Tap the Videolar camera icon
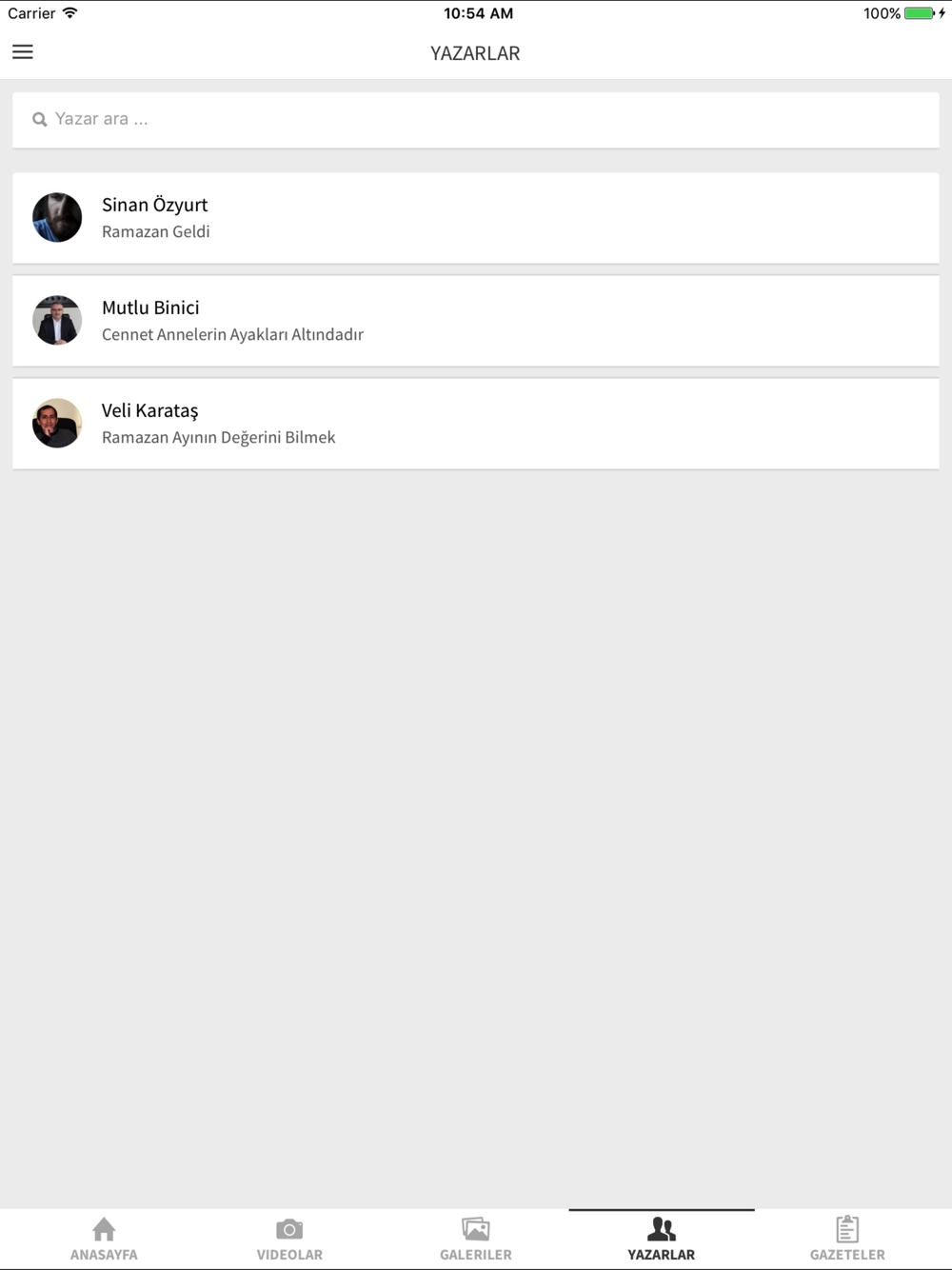 [x=289, y=1229]
